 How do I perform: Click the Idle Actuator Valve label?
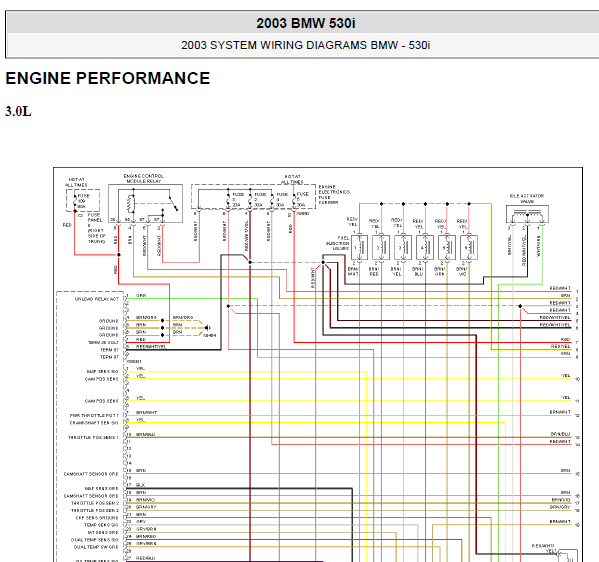tap(527, 198)
